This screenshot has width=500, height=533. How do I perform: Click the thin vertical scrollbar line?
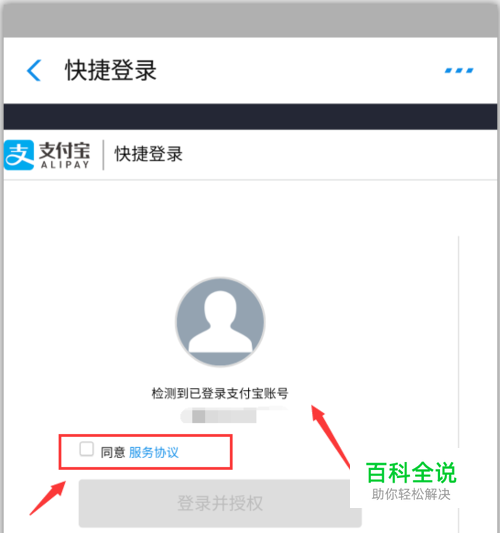459,342
